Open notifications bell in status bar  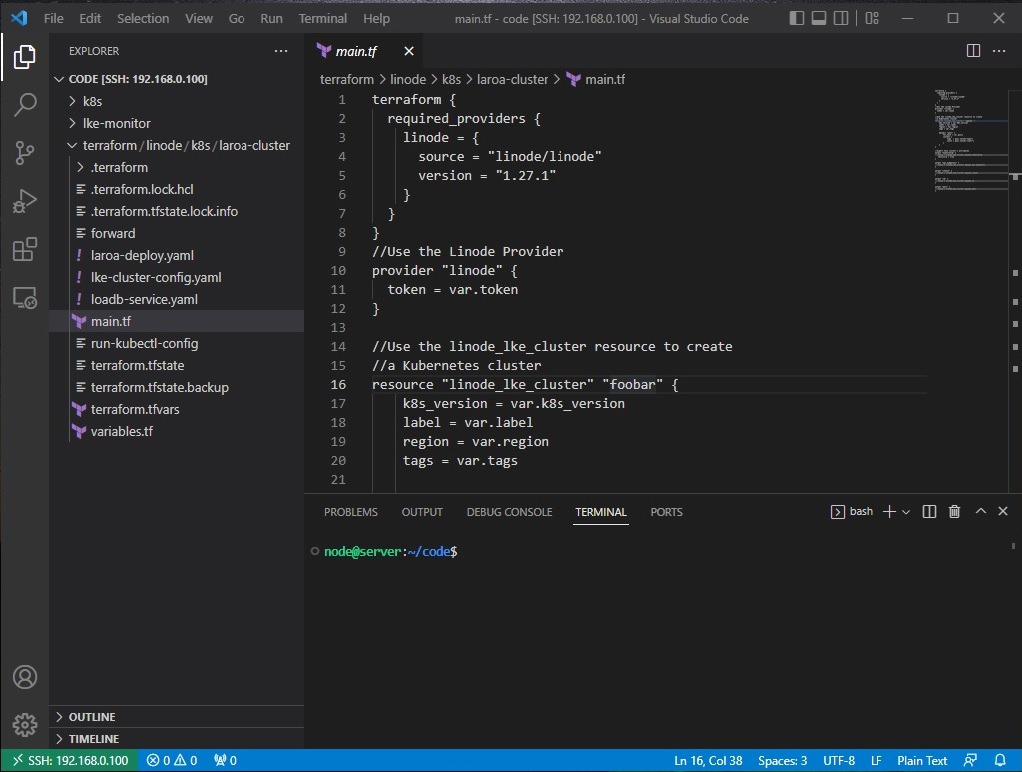click(1000, 760)
